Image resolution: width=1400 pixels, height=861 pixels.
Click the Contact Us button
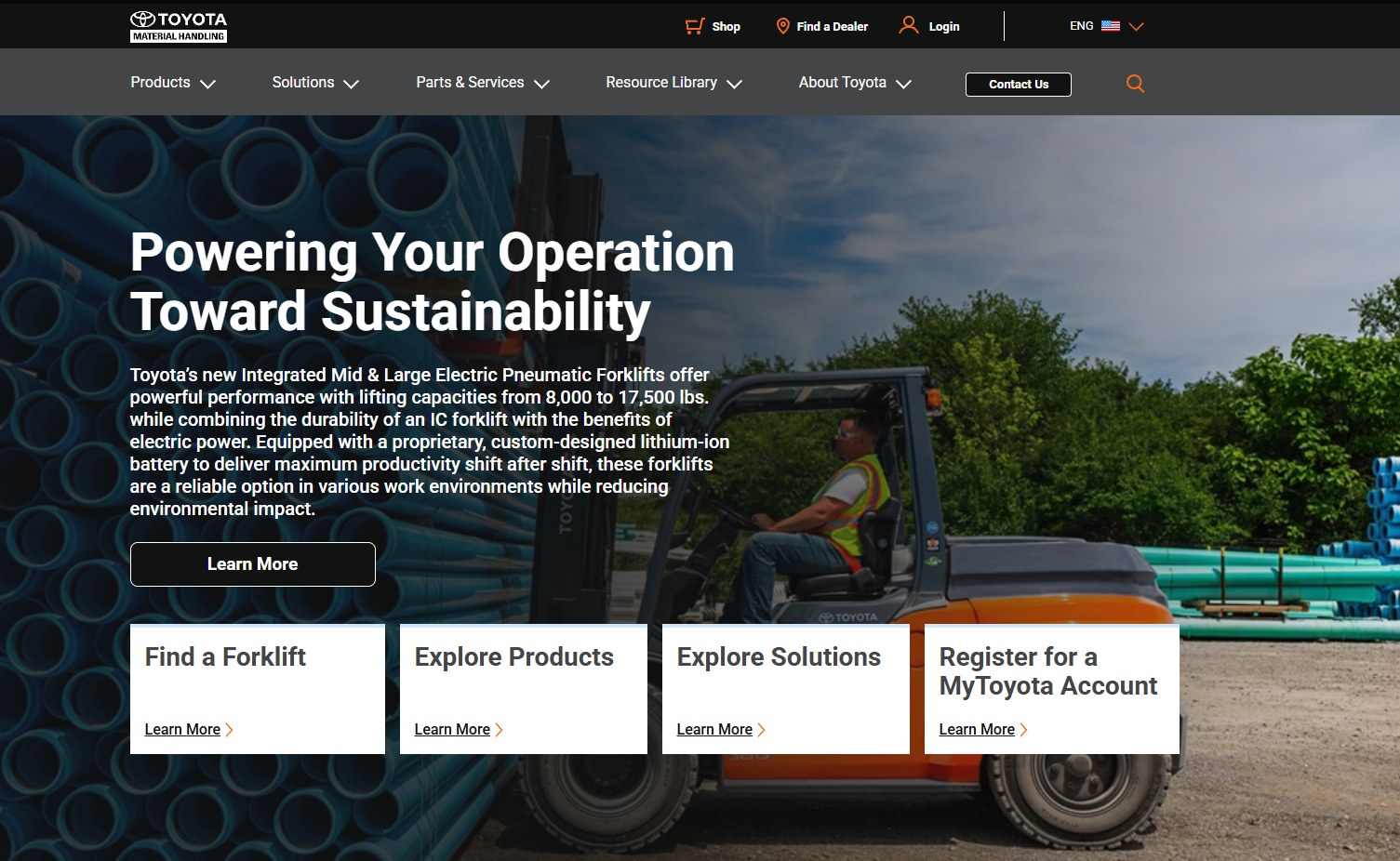click(x=1019, y=85)
